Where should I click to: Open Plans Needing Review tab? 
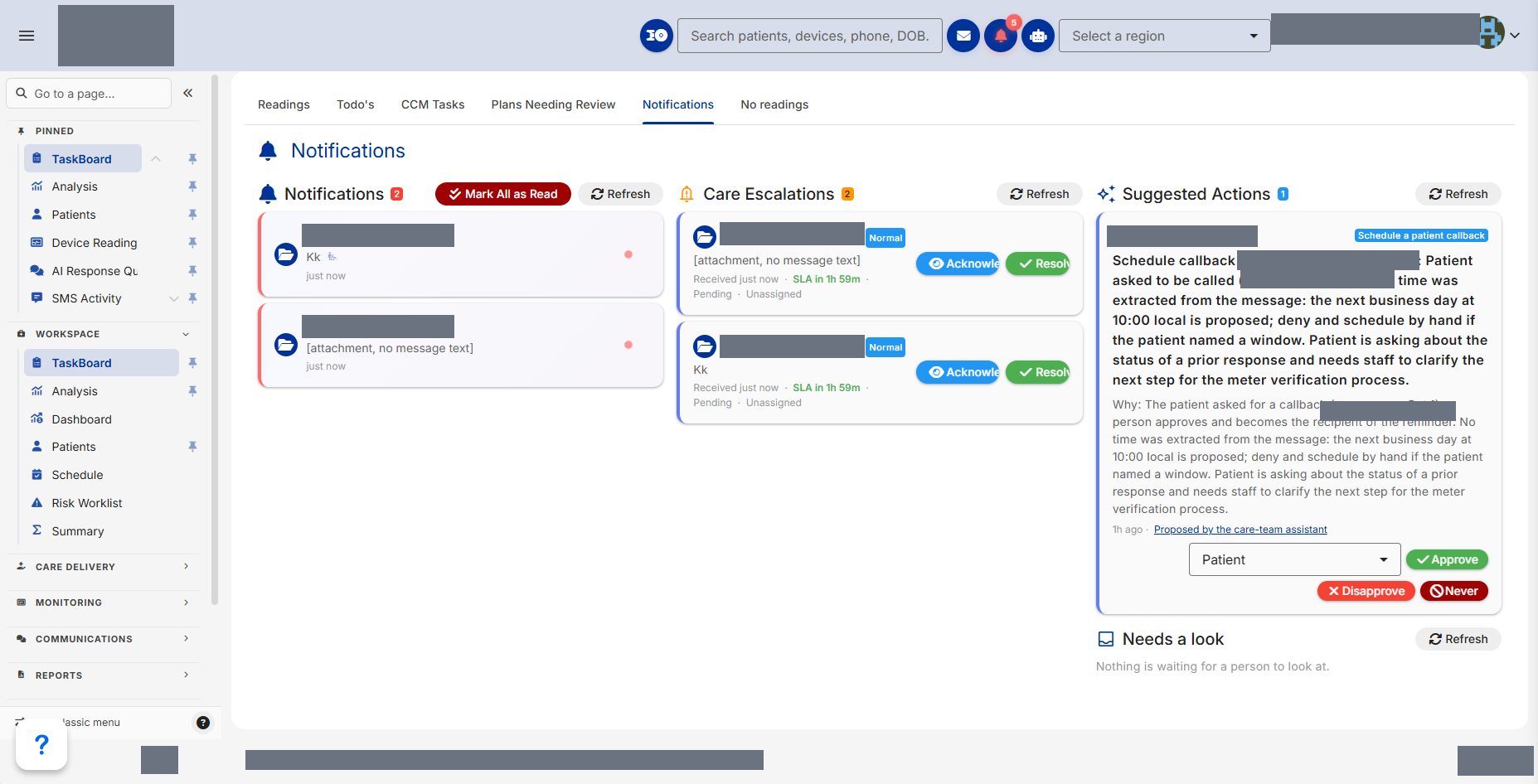[553, 104]
